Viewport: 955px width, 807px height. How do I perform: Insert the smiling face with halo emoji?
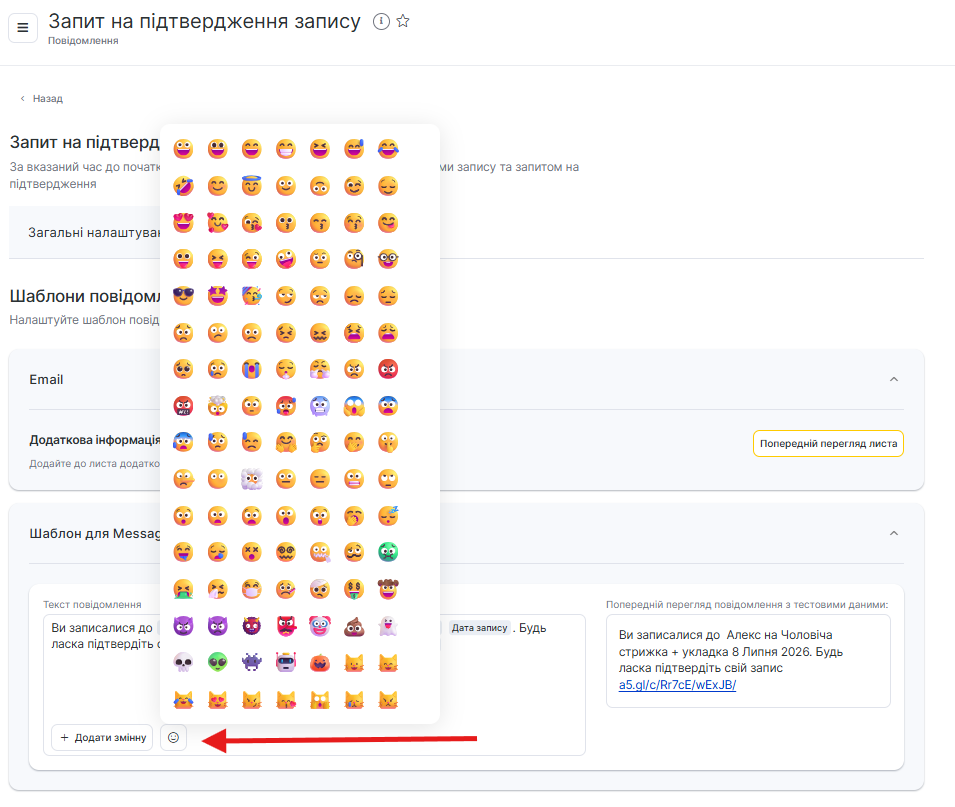point(252,186)
